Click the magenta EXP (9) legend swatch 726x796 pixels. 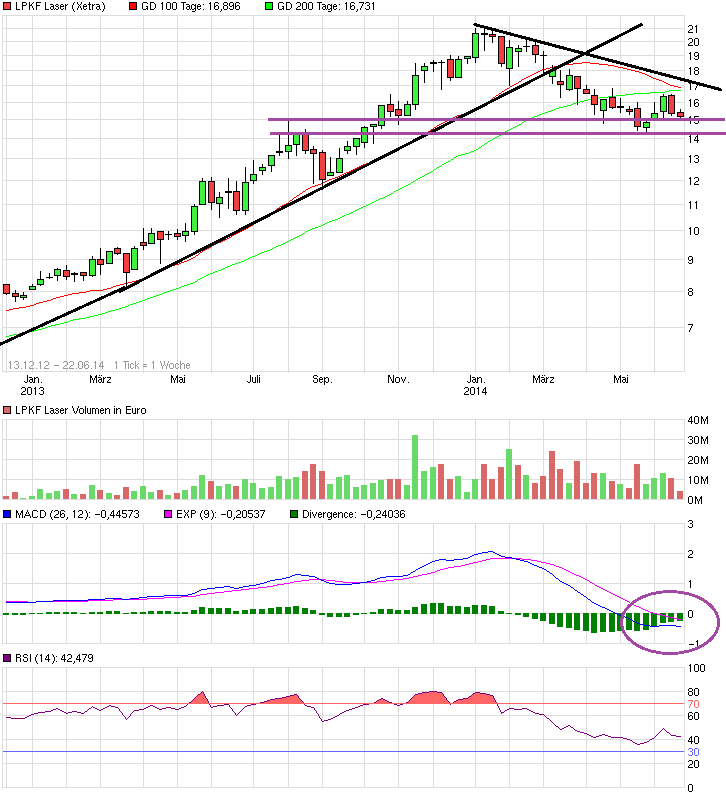pos(168,514)
